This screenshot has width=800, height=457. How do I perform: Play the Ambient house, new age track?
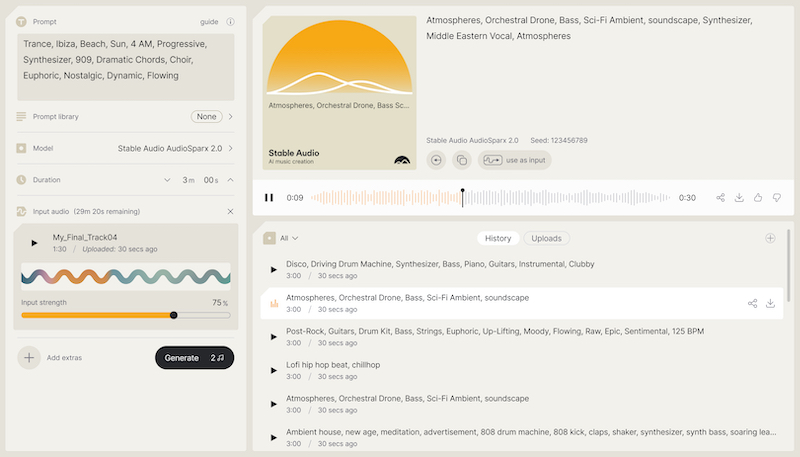point(274,438)
